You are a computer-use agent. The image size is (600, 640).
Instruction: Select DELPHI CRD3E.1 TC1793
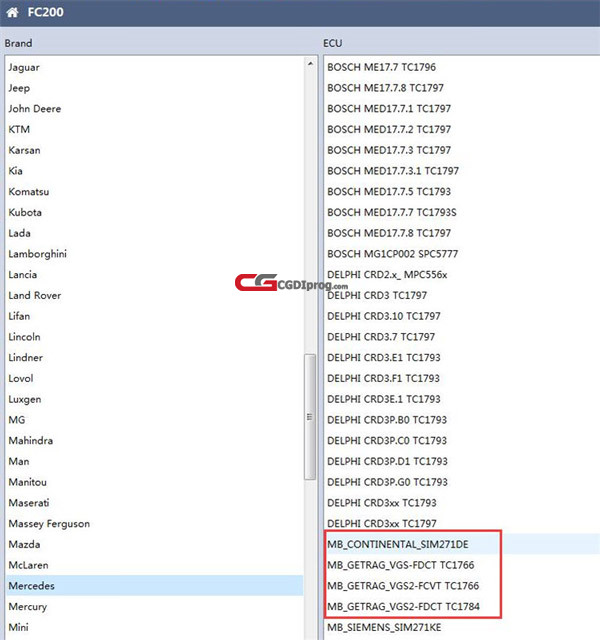pos(384,400)
